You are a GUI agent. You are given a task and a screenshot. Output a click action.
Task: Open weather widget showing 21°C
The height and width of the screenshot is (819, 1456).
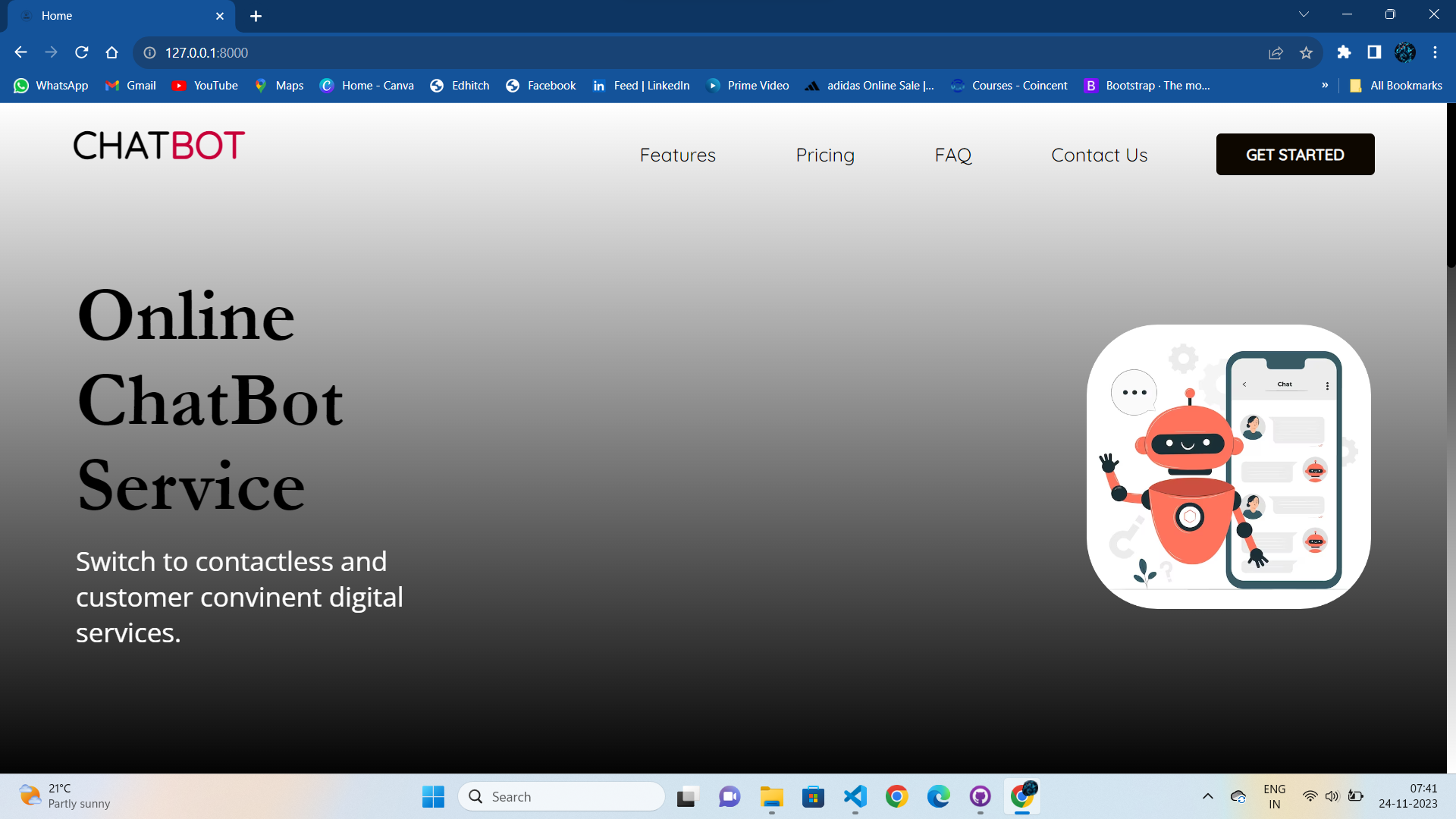tap(64, 796)
